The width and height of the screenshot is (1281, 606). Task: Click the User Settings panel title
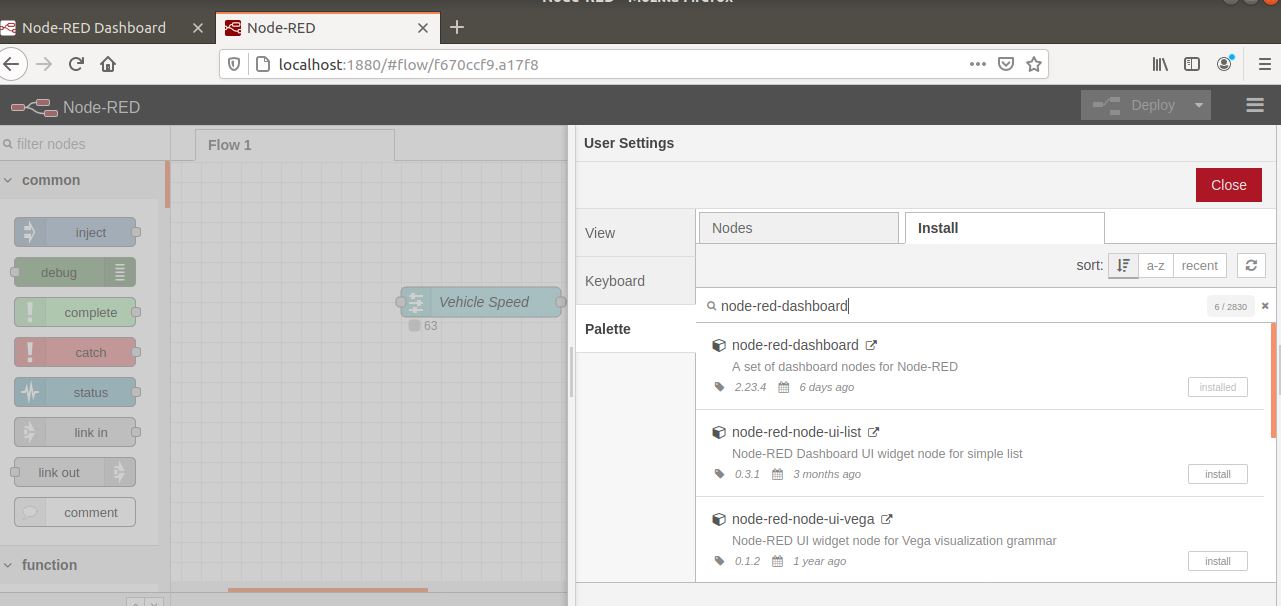[629, 143]
